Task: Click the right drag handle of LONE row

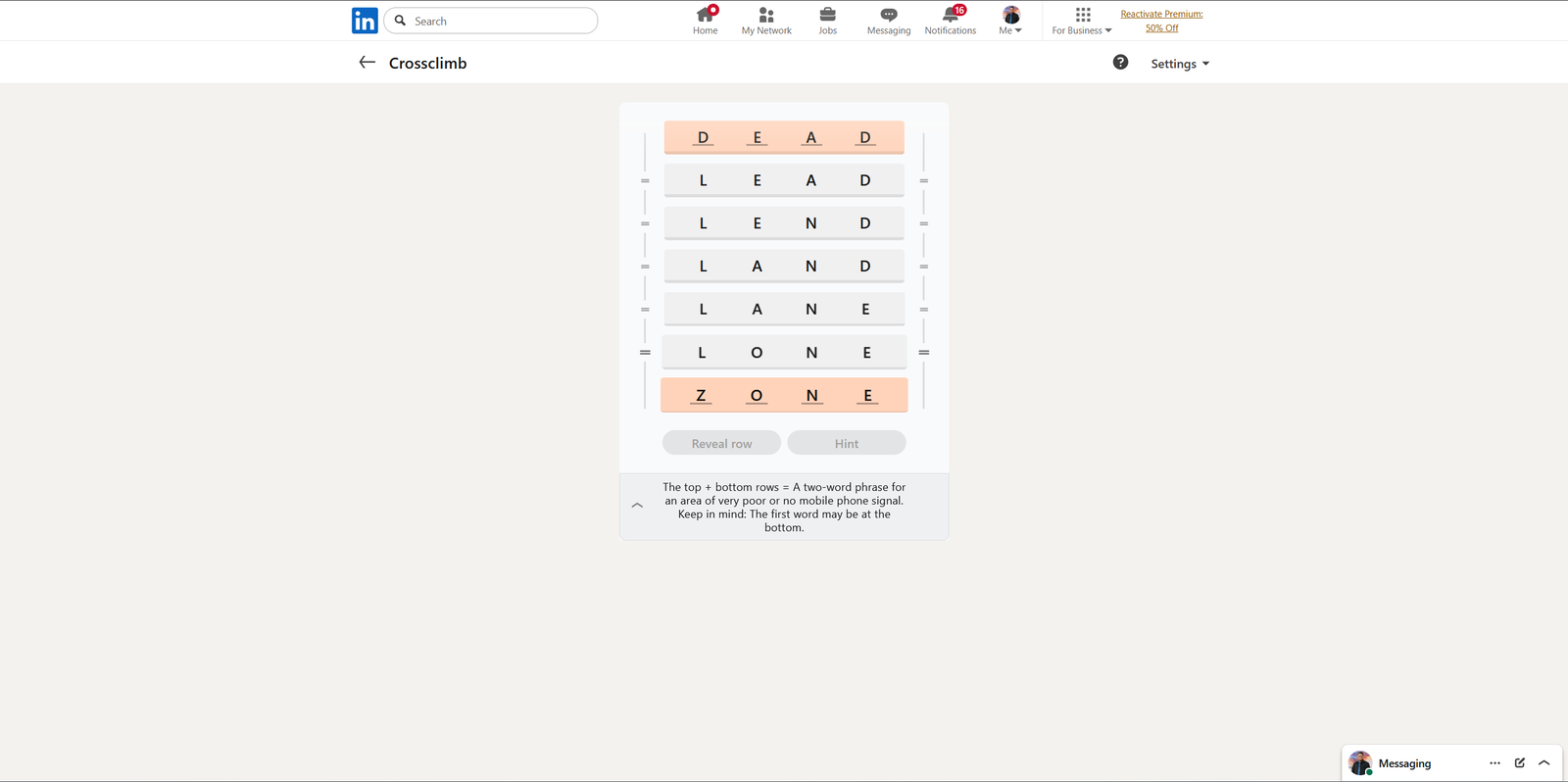Action: (x=924, y=353)
